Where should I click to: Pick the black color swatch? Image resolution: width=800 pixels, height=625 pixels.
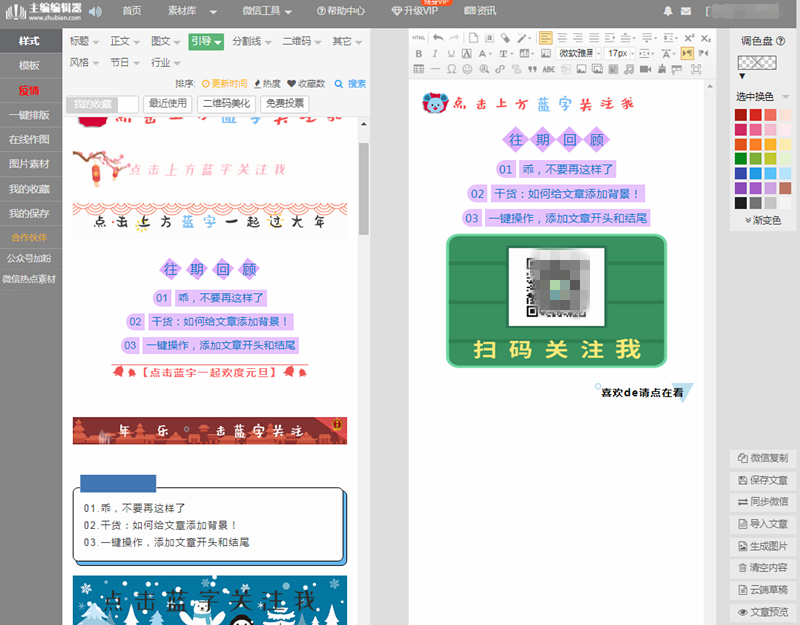click(x=741, y=203)
